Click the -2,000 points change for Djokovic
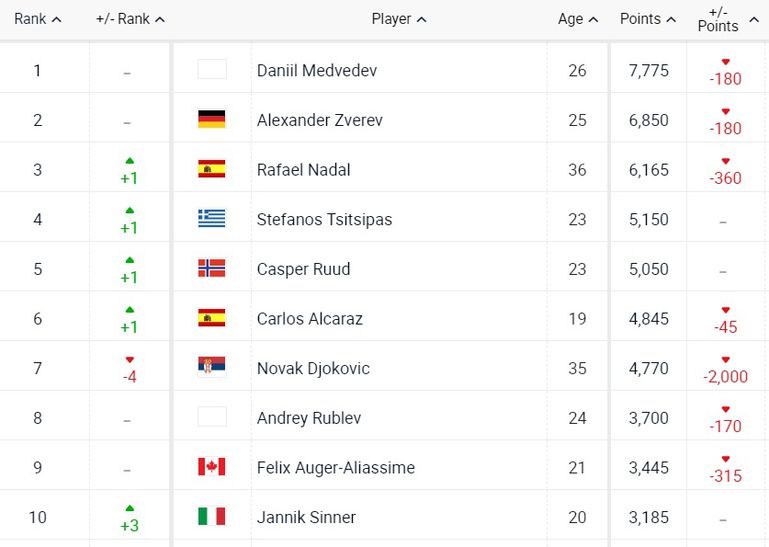Image resolution: width=769 pixels, height=547 pixels. [725, 376]
